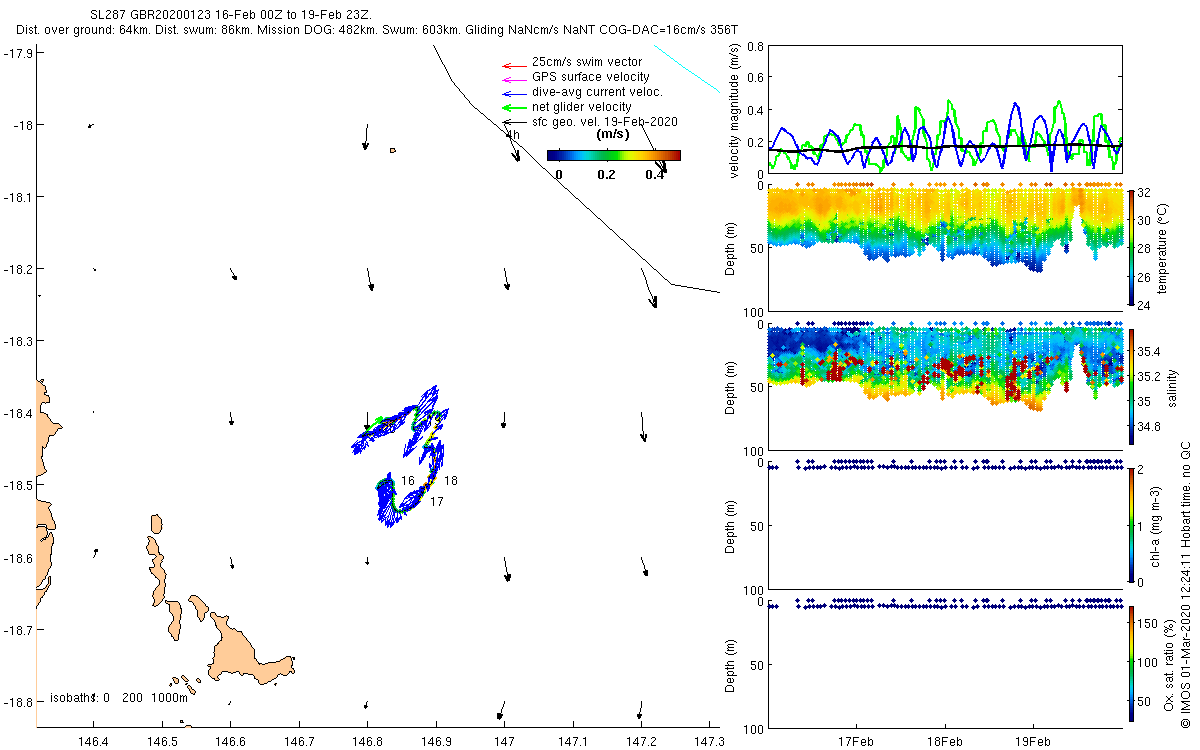Click the magenta GPS surface velocity legend arrow
The height and width of the screenshot is (750, 1200).
(513, 78)
